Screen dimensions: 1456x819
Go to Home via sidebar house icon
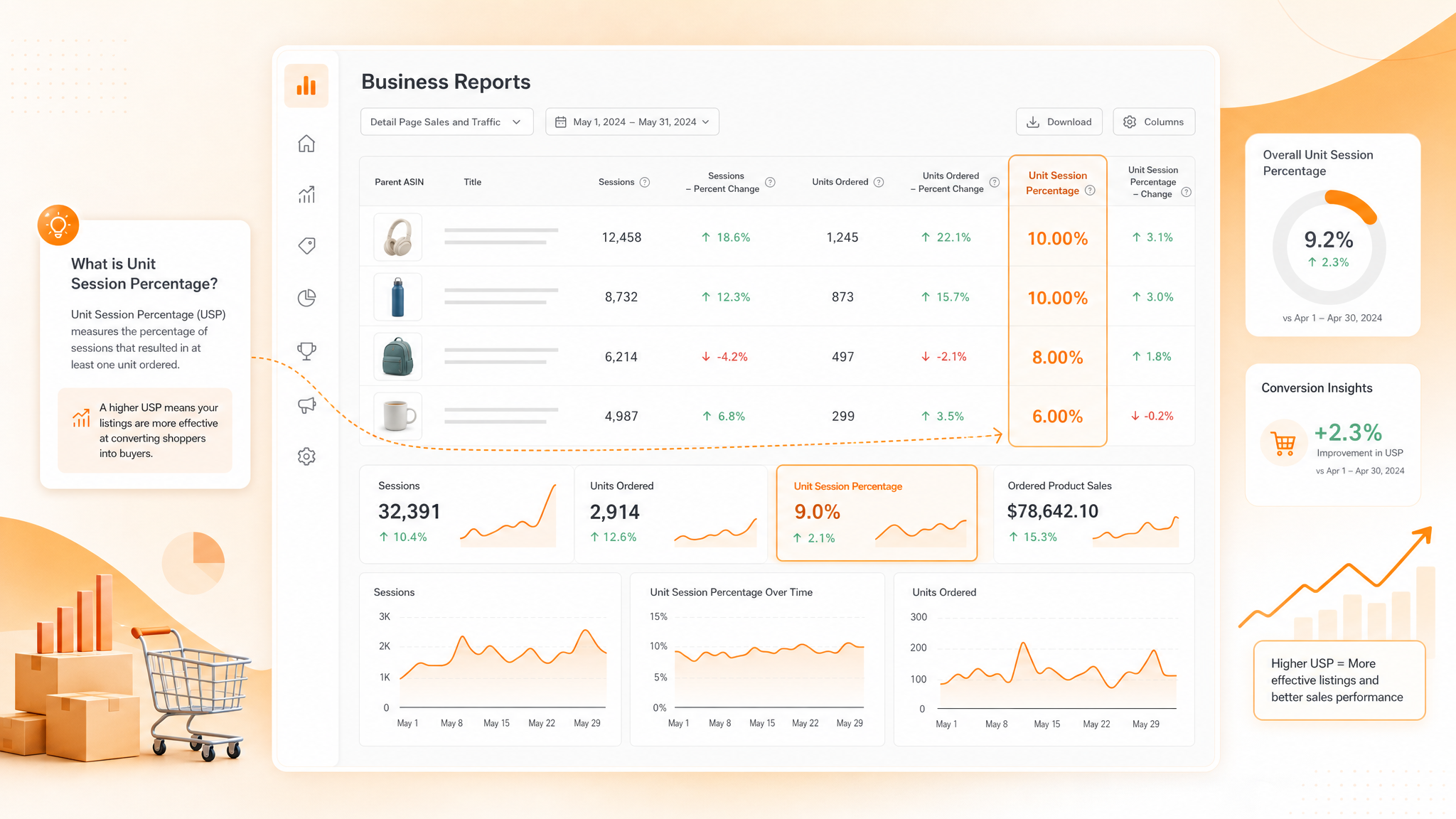coord(306,144)
